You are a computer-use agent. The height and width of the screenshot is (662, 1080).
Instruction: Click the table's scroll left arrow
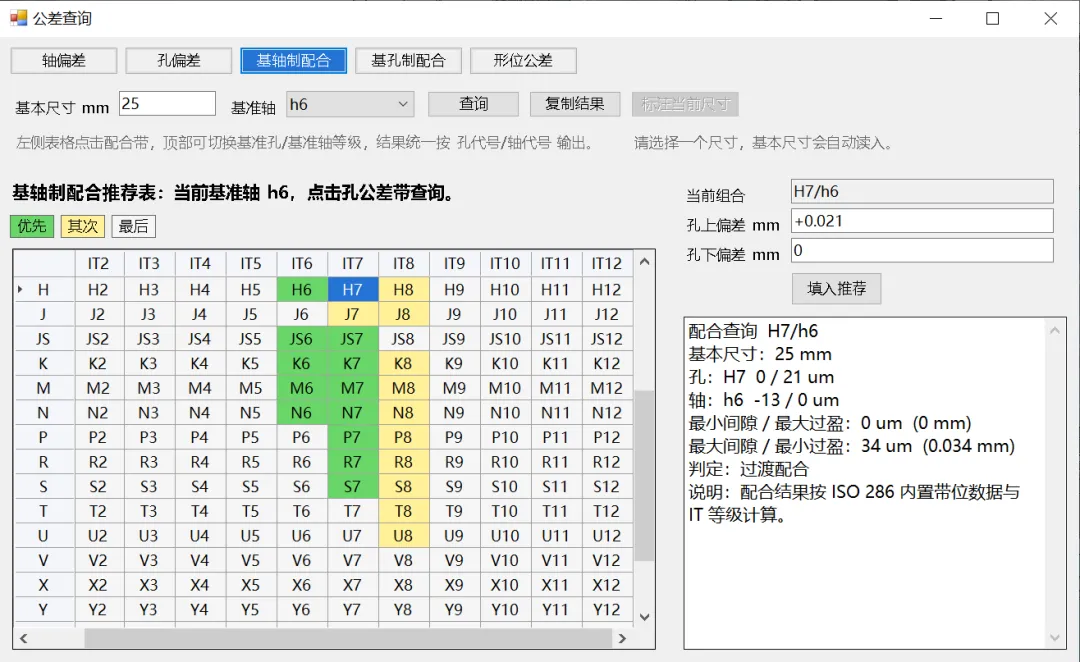pyautogui.click(x=23, y=639)
